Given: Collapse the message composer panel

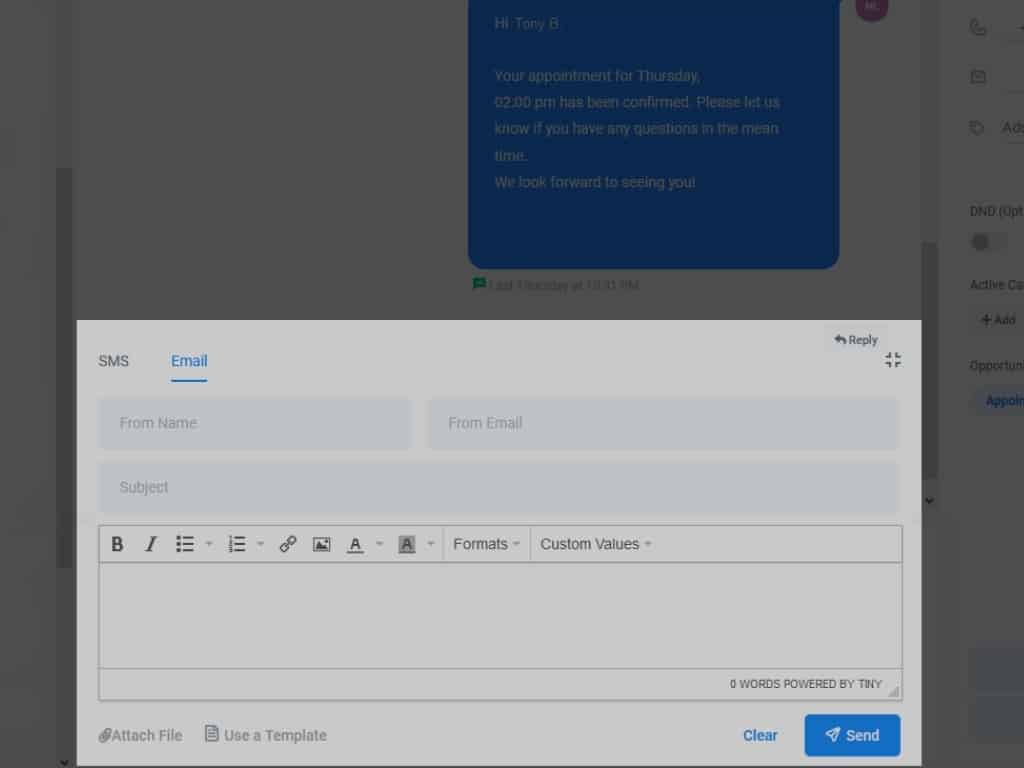Looking at the screenshot, I should tap(893, 360).
